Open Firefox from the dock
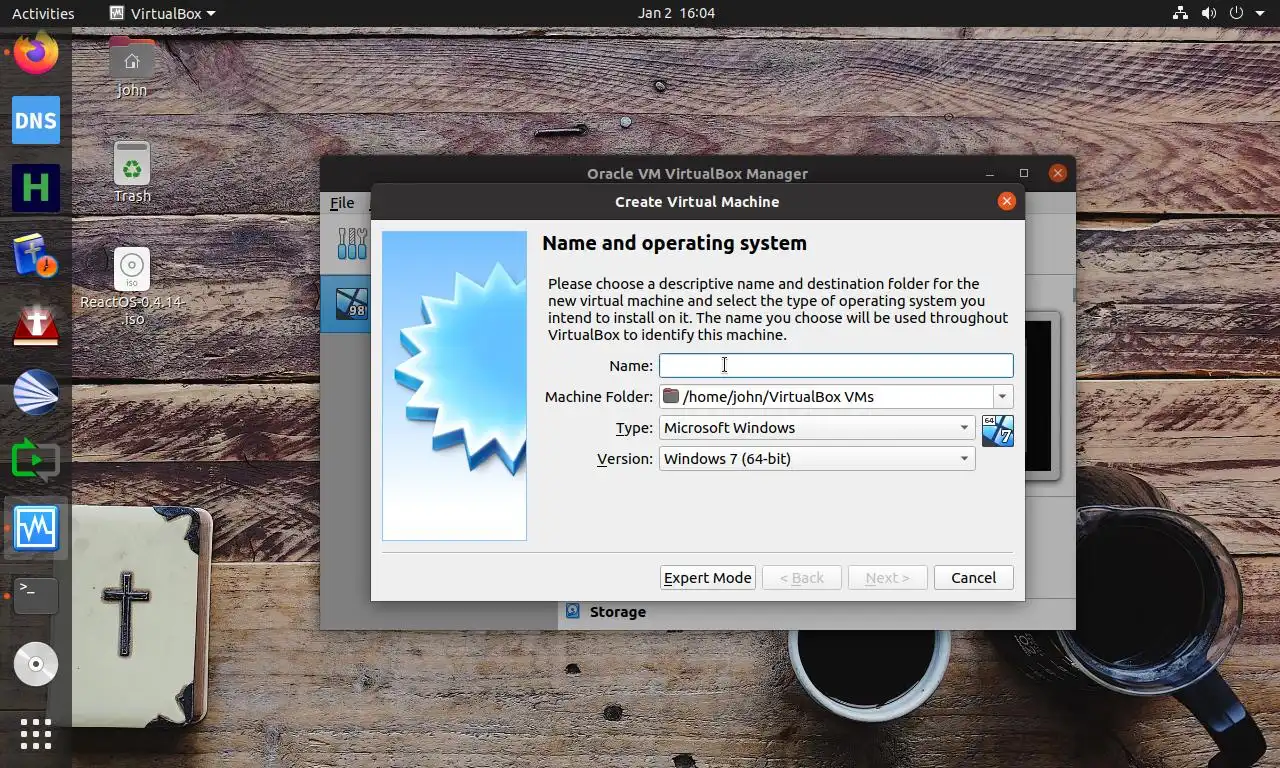Screen dimensions: 1280x768 click(x=36, y=52)
